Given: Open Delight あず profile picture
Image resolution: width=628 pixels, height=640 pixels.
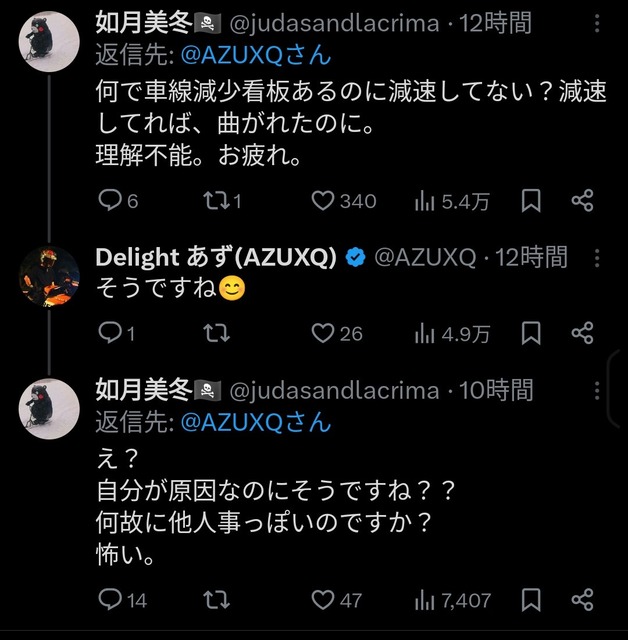Looking at the screenshot, I should click(49, 276).
